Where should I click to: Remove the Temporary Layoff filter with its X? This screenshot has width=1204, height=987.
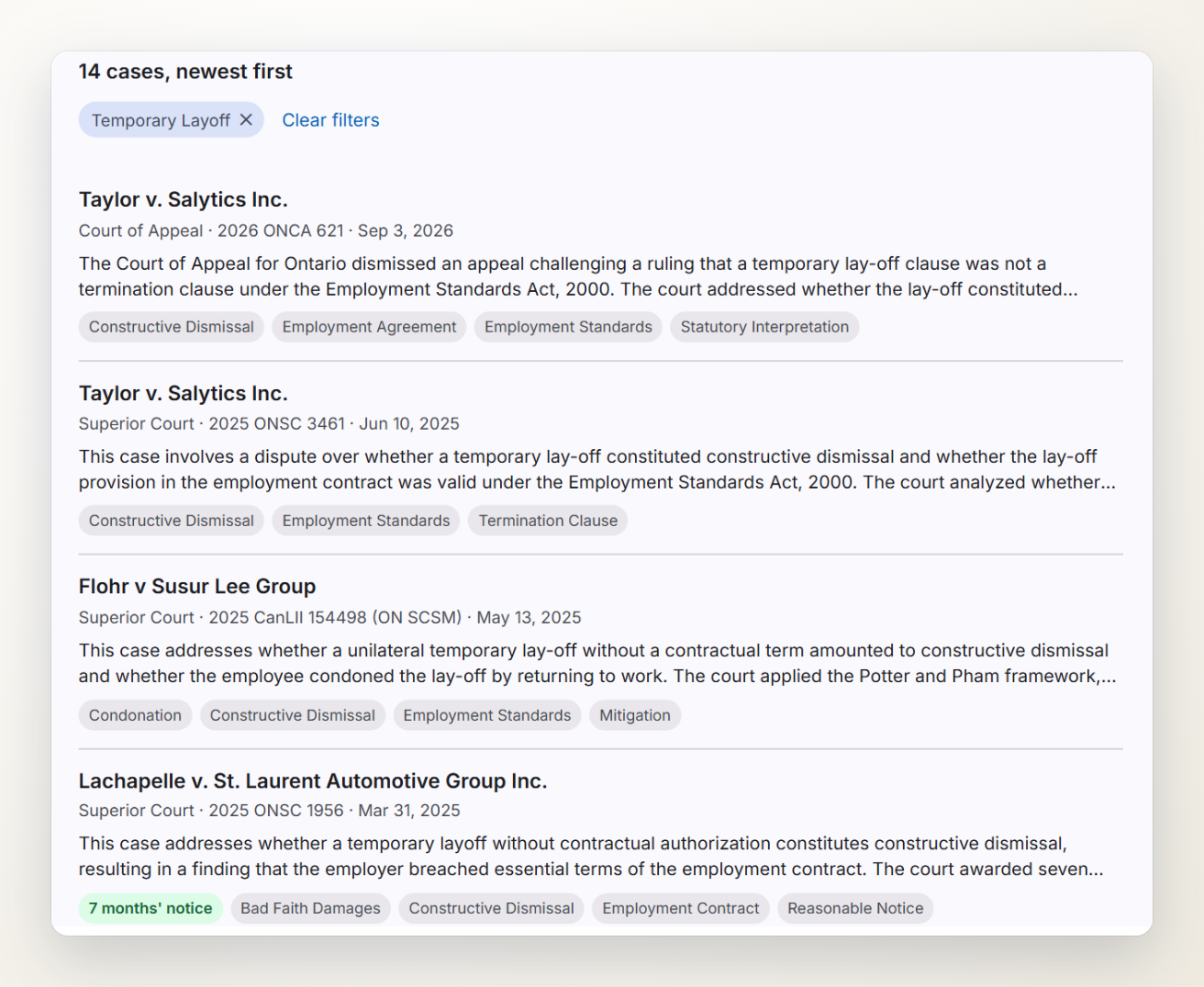pyautogui.click(x=246, y=120)
